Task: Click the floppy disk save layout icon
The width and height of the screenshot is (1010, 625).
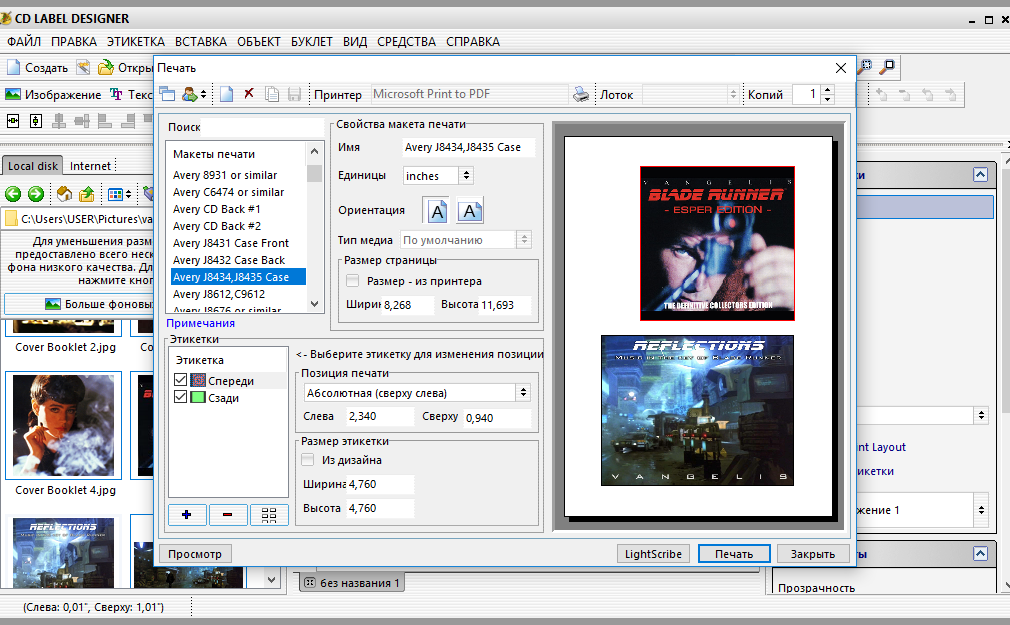Action: click(x=294, y=94)
